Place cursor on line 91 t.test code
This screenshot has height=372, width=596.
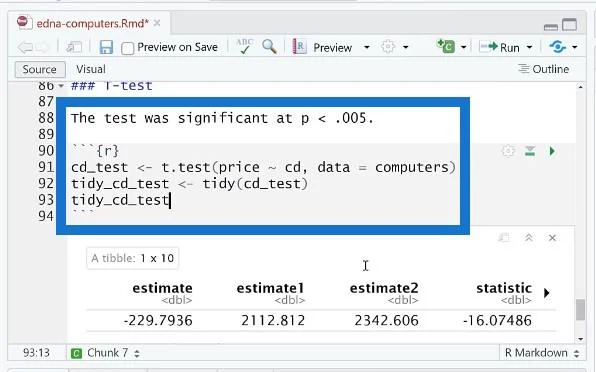pyautogui.click(x=263, y=168)
